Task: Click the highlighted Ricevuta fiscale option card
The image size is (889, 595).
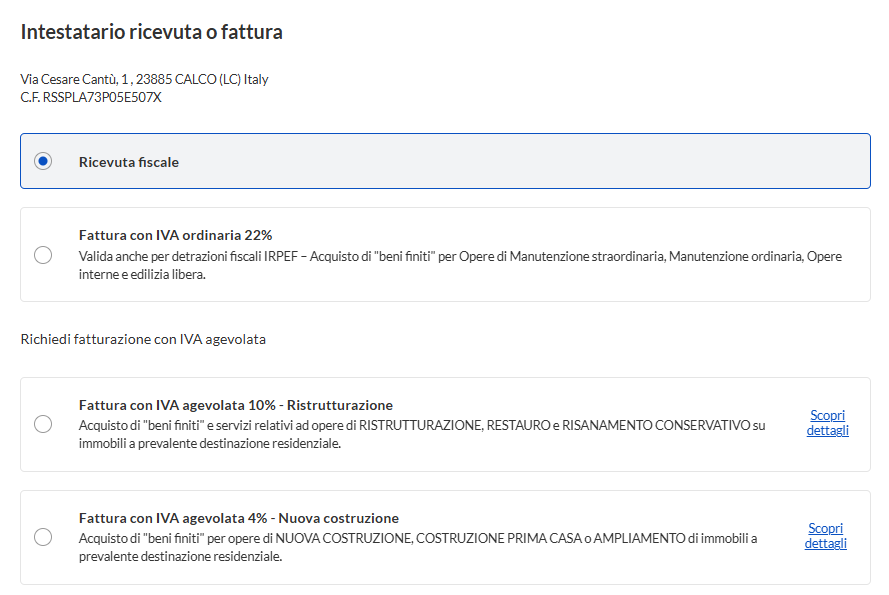Action: point(445,161)
